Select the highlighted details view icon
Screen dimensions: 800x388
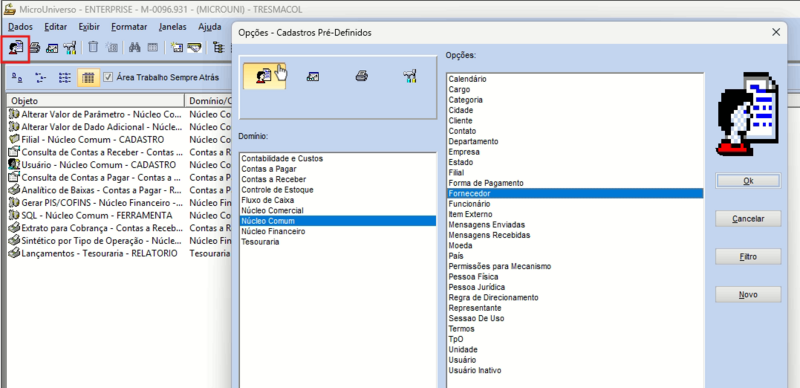(x=88, y=78)
